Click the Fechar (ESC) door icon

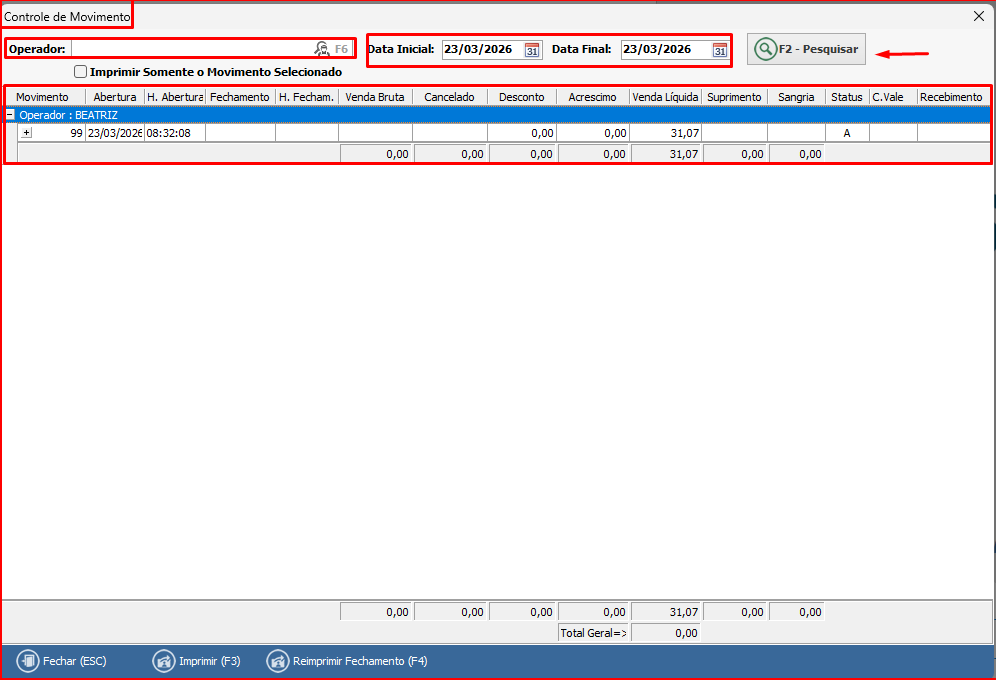click(x=28, y=661)
